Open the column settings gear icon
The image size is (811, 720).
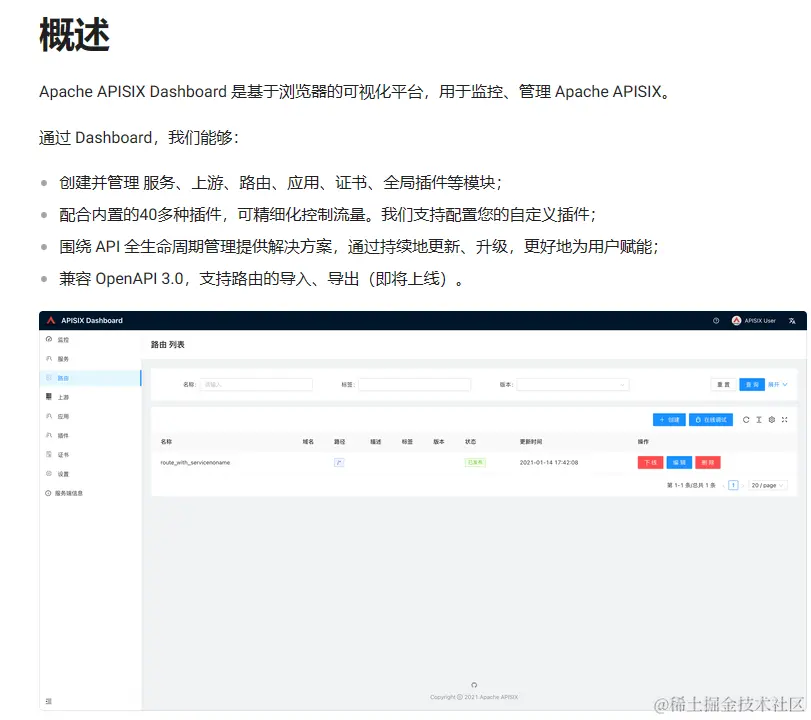(772, 419)
